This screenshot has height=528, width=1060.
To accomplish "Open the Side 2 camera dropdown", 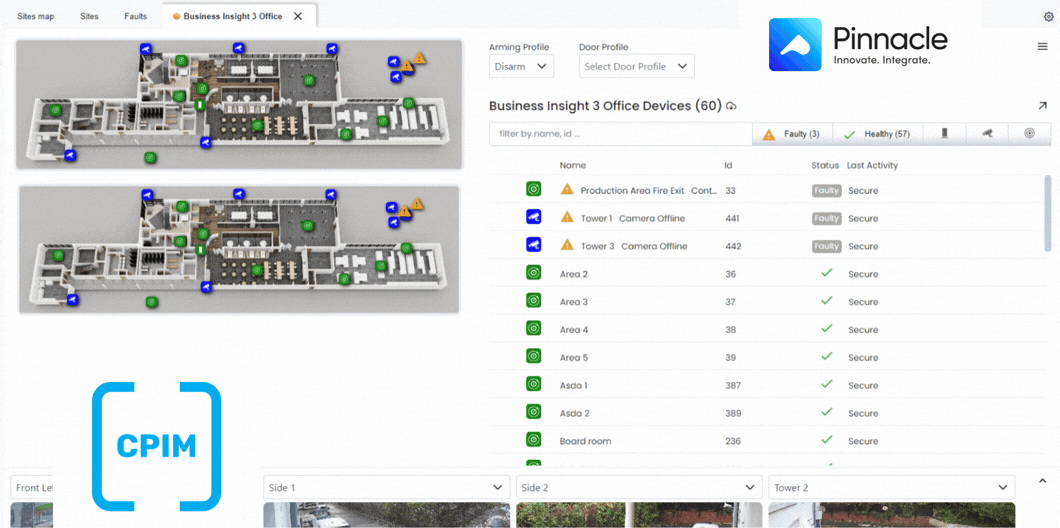I will coord(639,487).
